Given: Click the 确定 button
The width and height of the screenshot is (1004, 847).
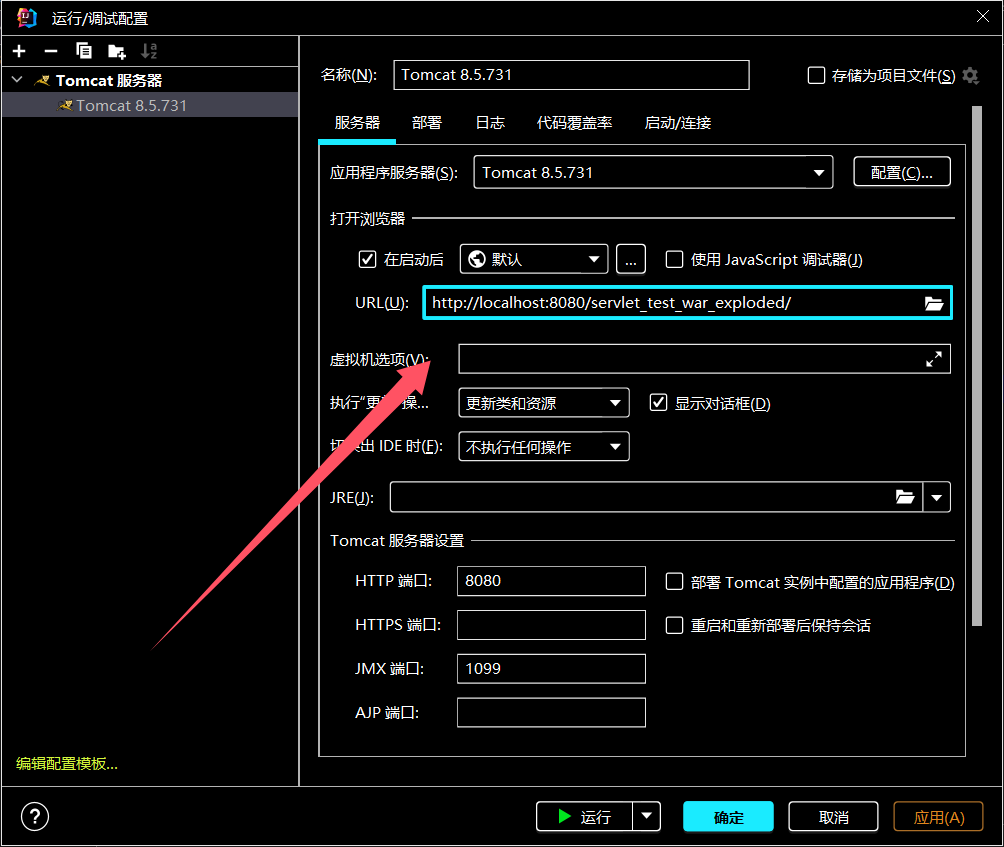Looking at the screenshot, I should click(x=728, y=816).
